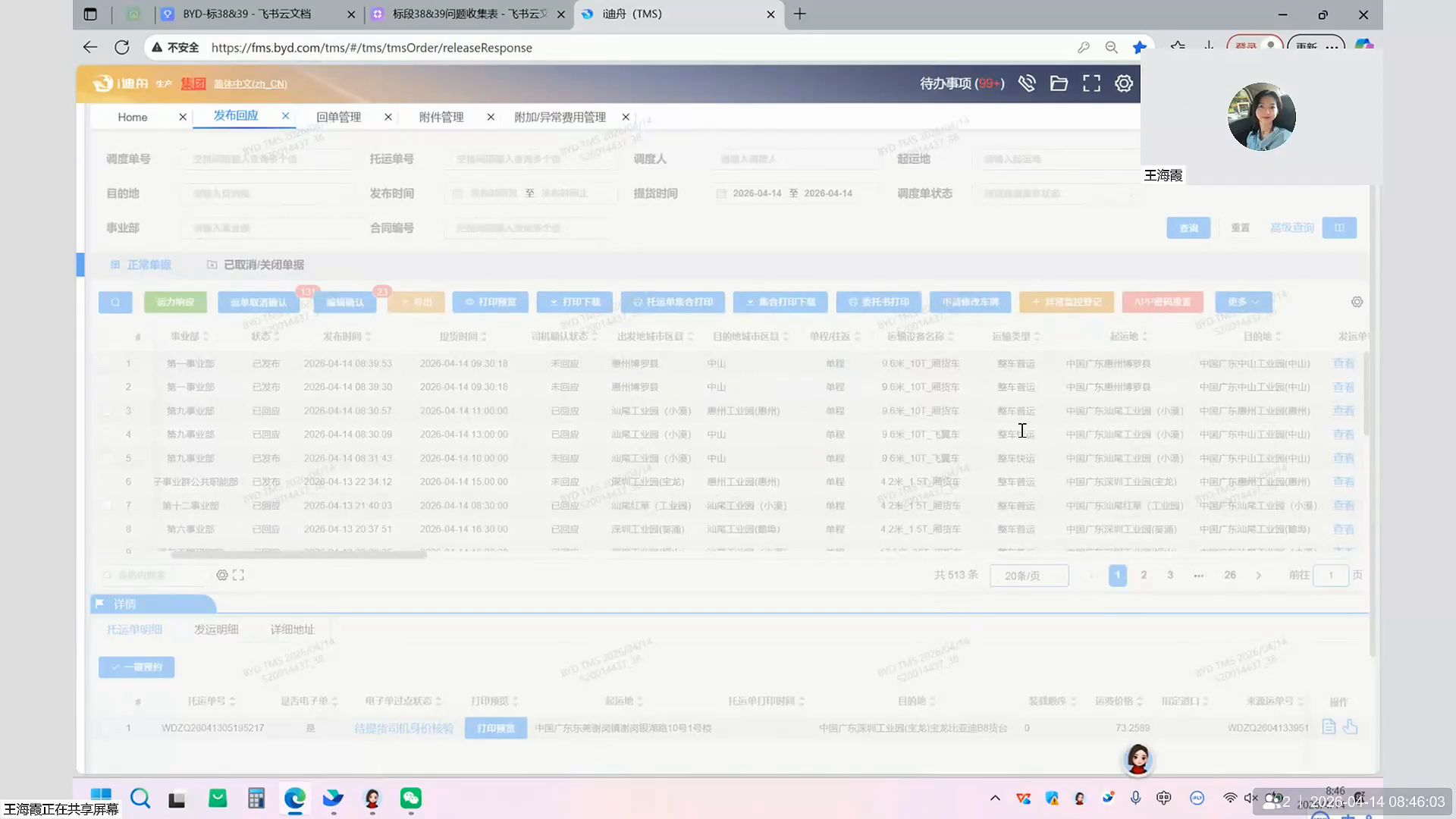Open the 20条/页 page size dropdown
This screenshot has height=819, width=1456.
coord(1028,576)
